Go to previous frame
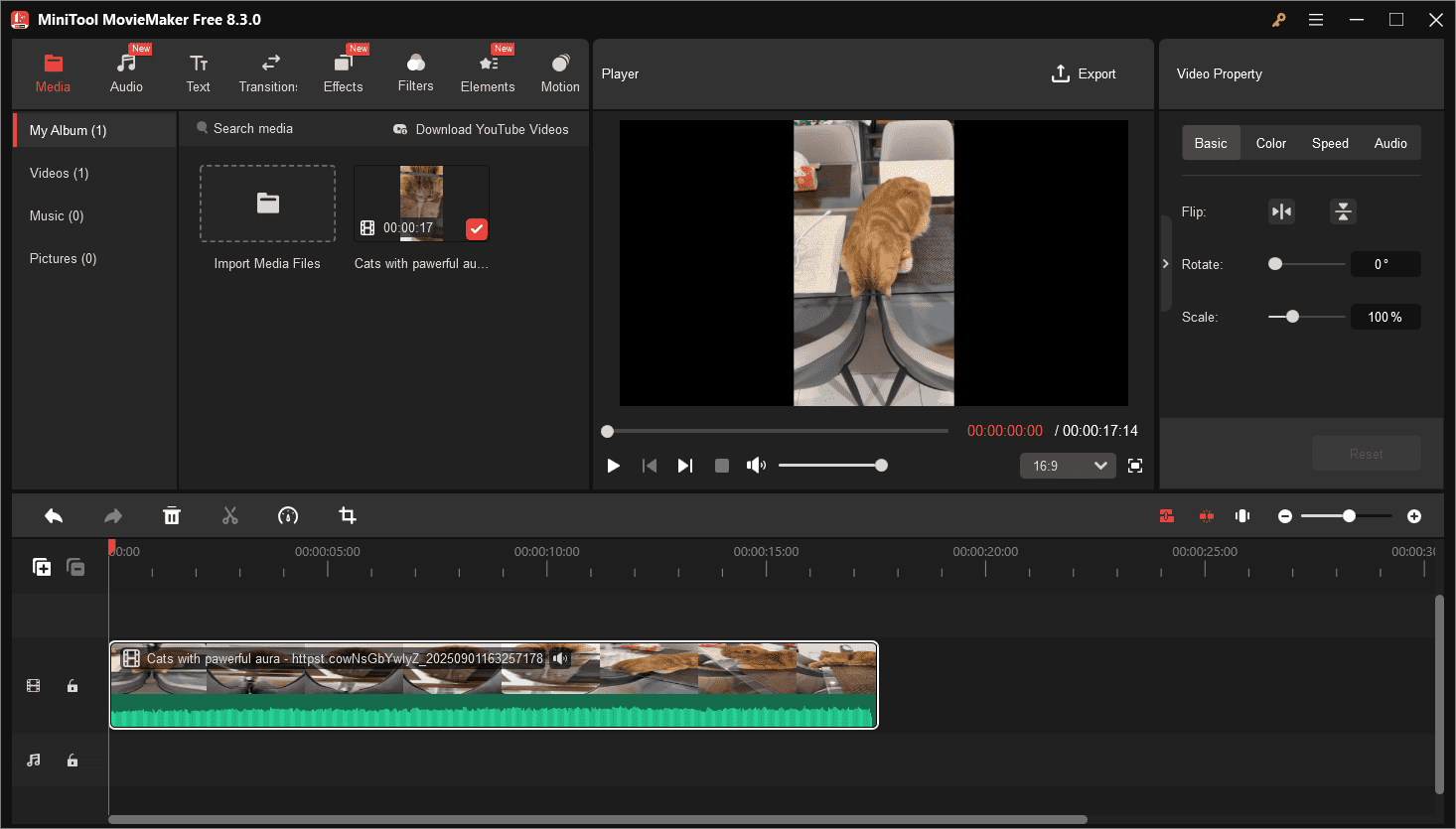Screen dimensions: 1456x829 click(x=650, y=466)
